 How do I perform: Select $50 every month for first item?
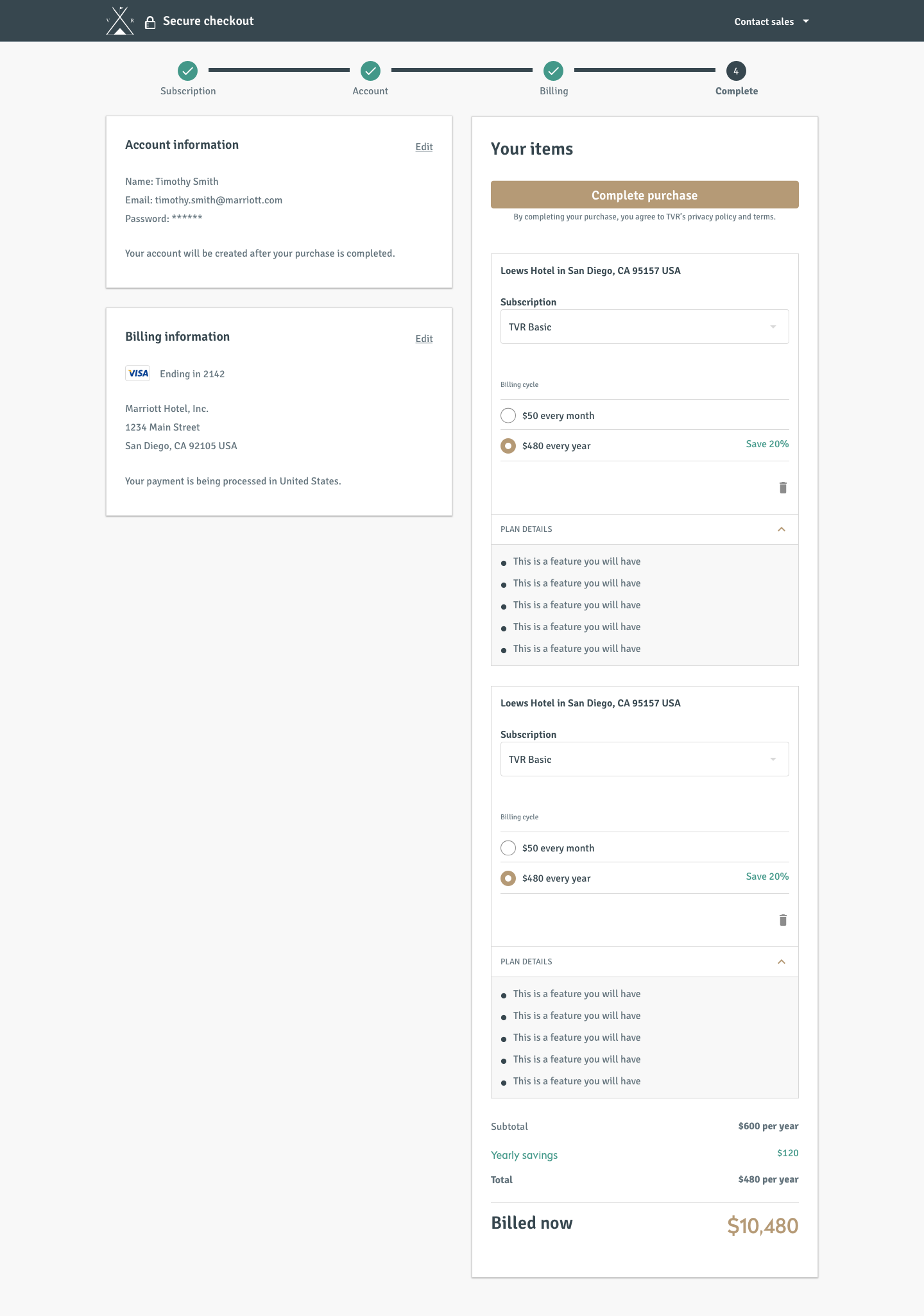[508, 416]
